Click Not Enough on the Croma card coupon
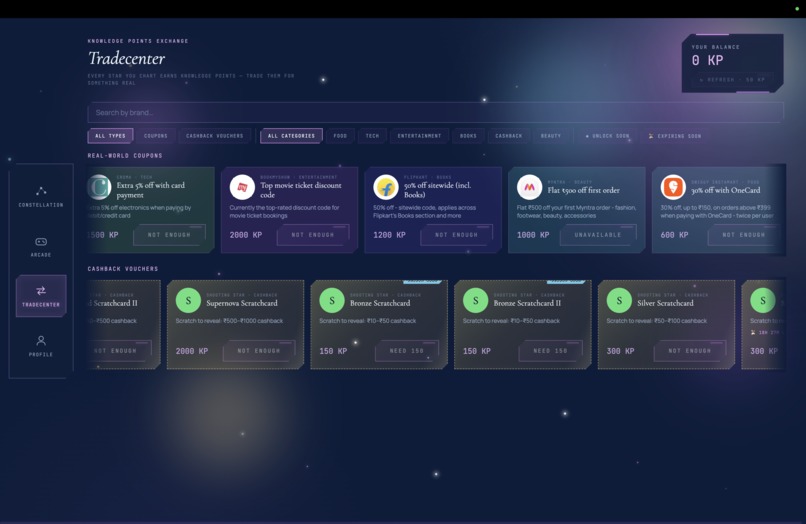The width and height of the screenshot is (806, 524). point(169,234)
